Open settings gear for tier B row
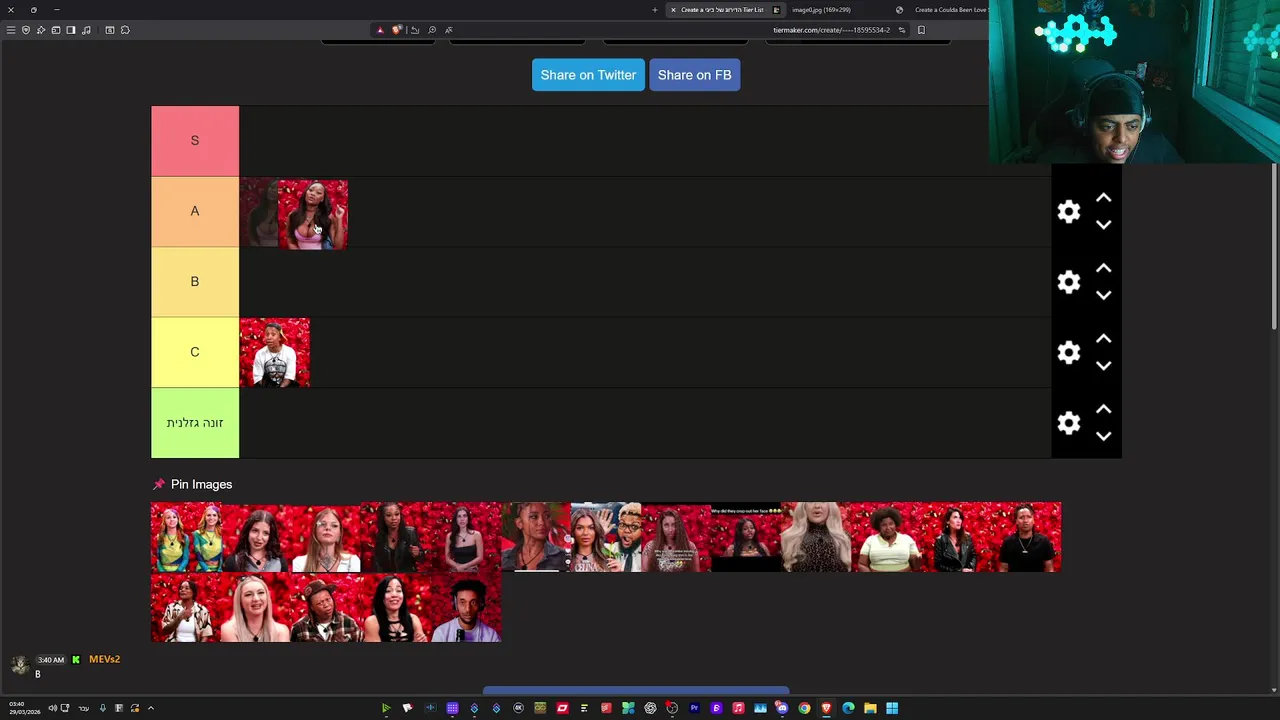This screenshot has width=1280, height=720. 1069,282
